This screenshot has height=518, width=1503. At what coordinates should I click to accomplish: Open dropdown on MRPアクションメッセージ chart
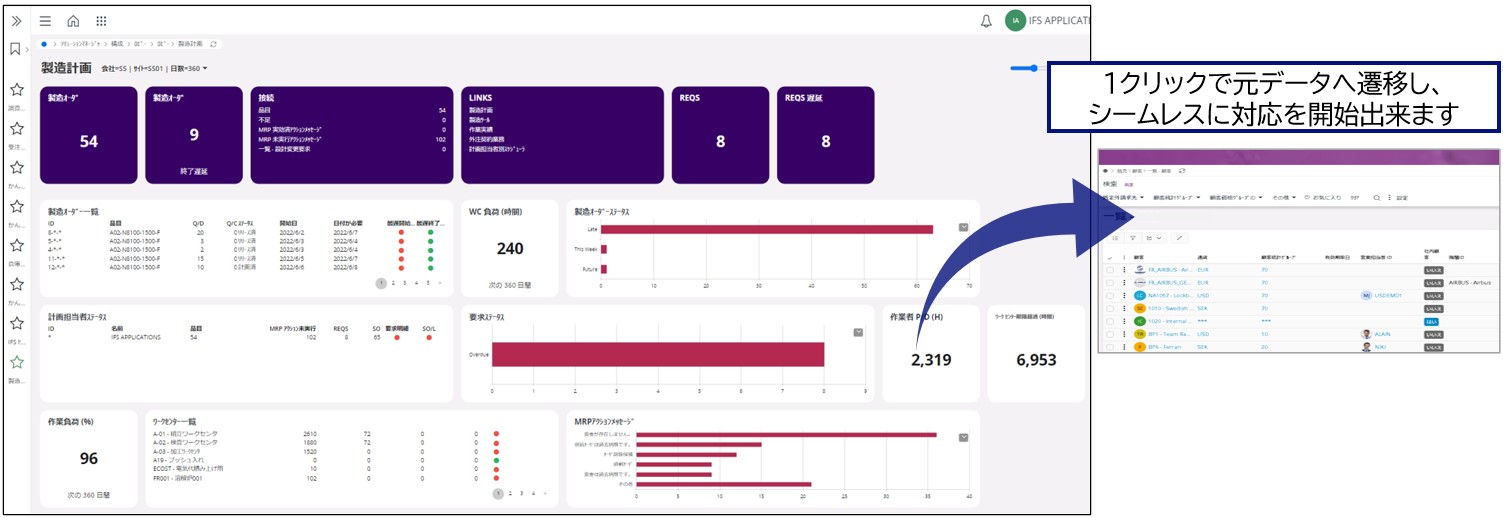(963, 437)
